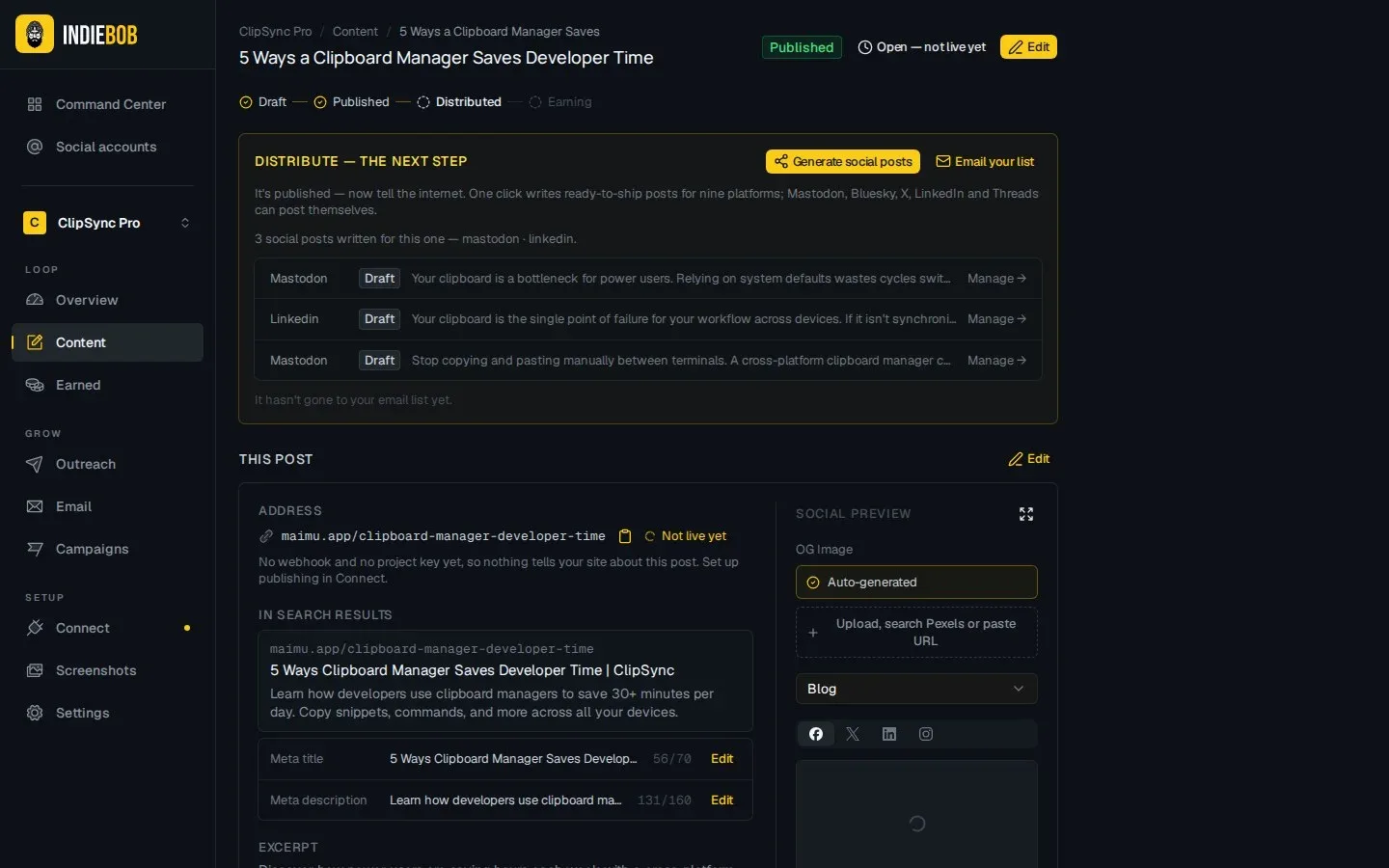Viewport: 1389px width, 868px height.
Task: Select the Earning stage step
Action: click(x=560, y=102)
